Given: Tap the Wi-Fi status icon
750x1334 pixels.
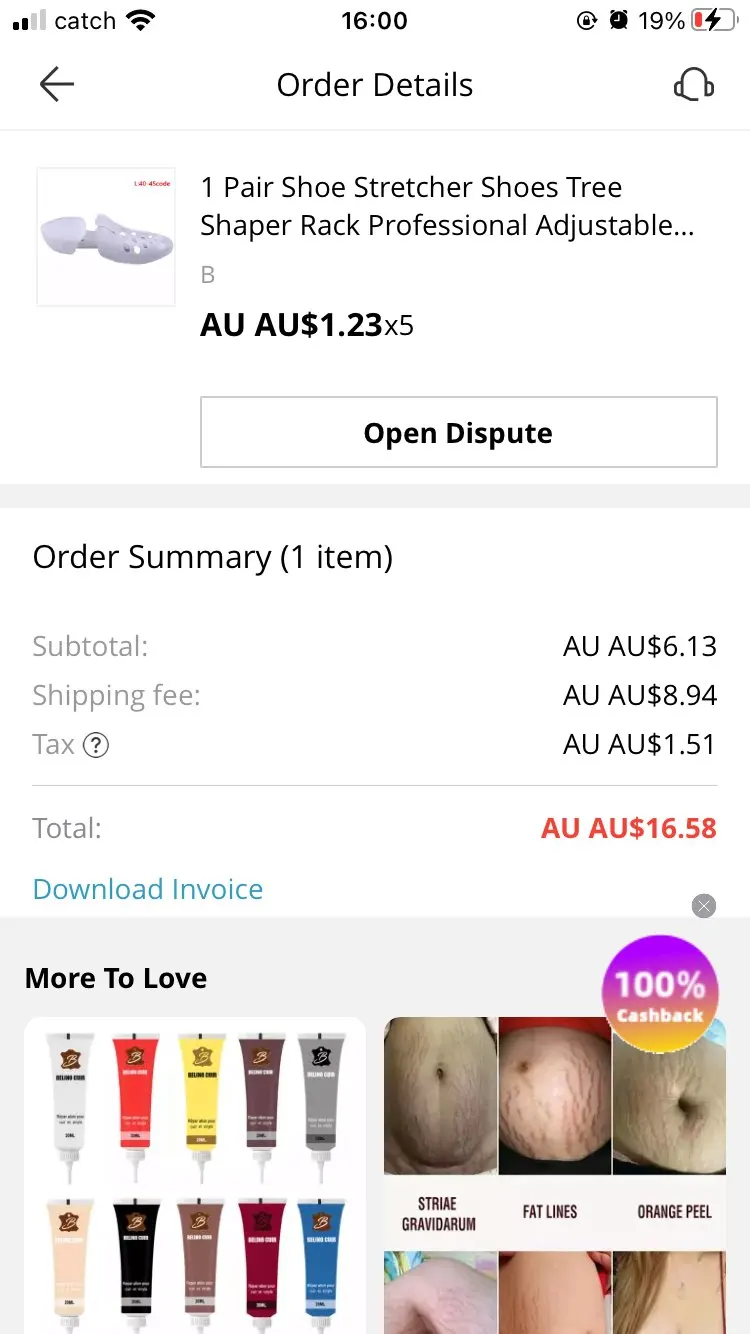Looking at the screenshot, I should click(141, 21).
